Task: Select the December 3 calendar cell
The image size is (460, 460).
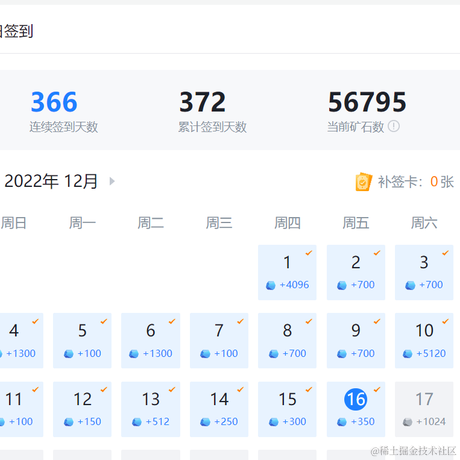Action: click(x=424, y=272)
